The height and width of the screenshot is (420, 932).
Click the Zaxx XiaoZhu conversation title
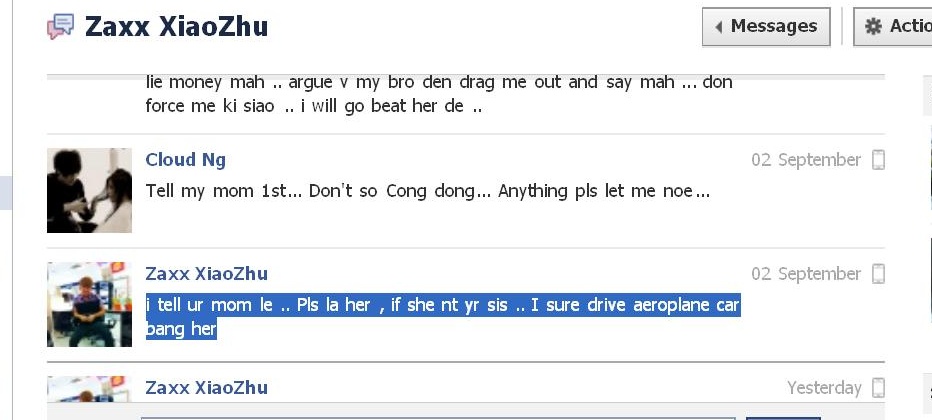click(176, 27)
